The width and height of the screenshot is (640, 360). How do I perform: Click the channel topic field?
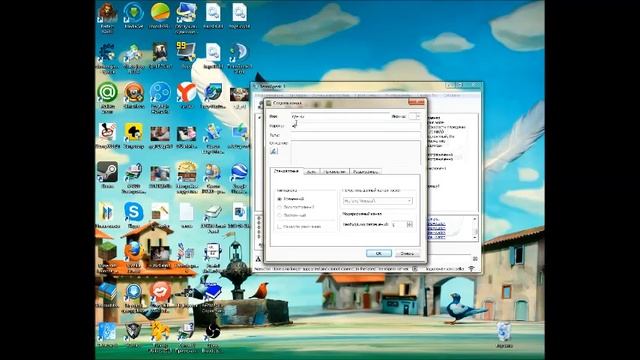[x=356, y=135]
